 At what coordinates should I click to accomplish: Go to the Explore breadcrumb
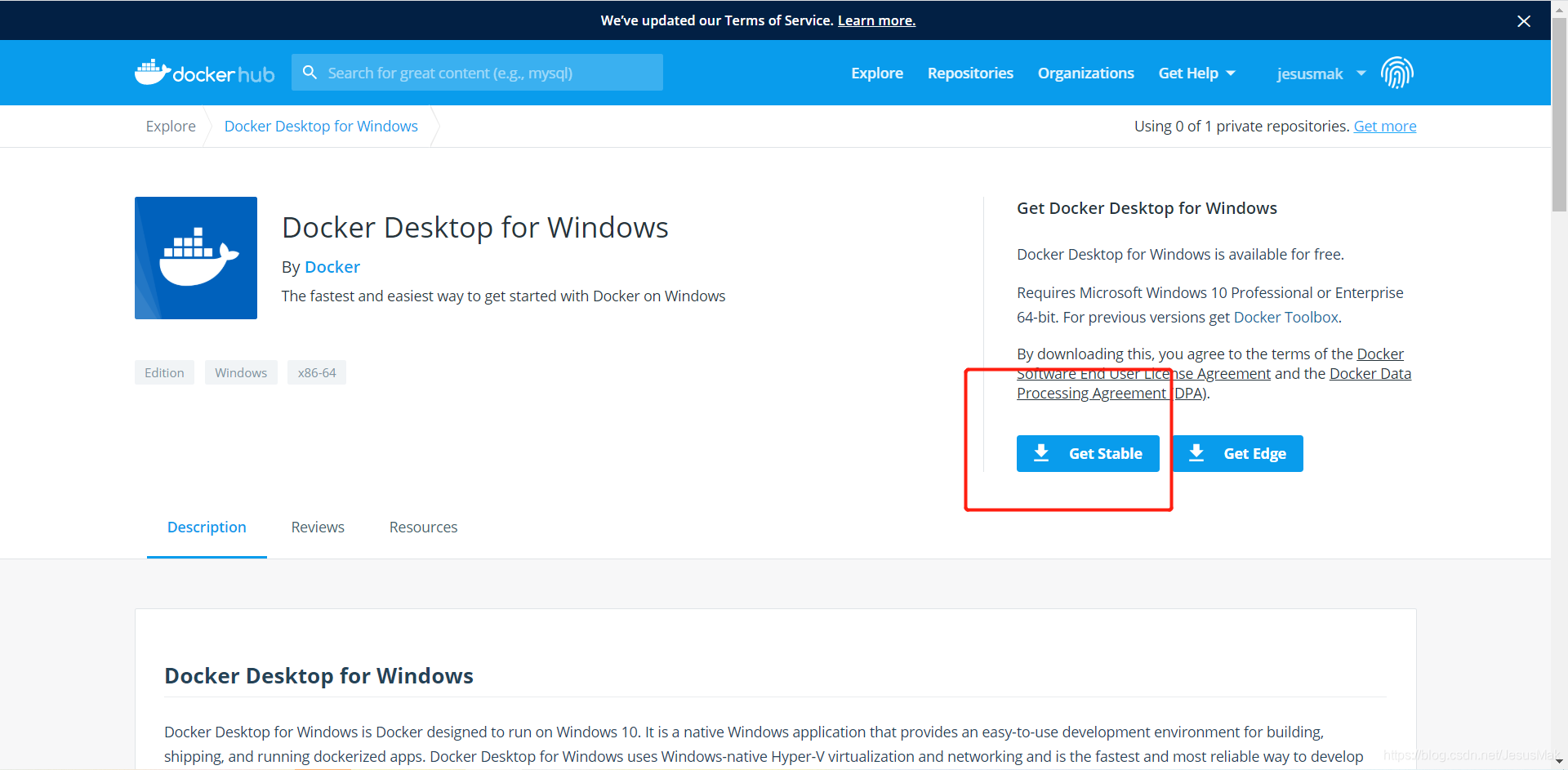pyautogui.click(x=171, y=126)
